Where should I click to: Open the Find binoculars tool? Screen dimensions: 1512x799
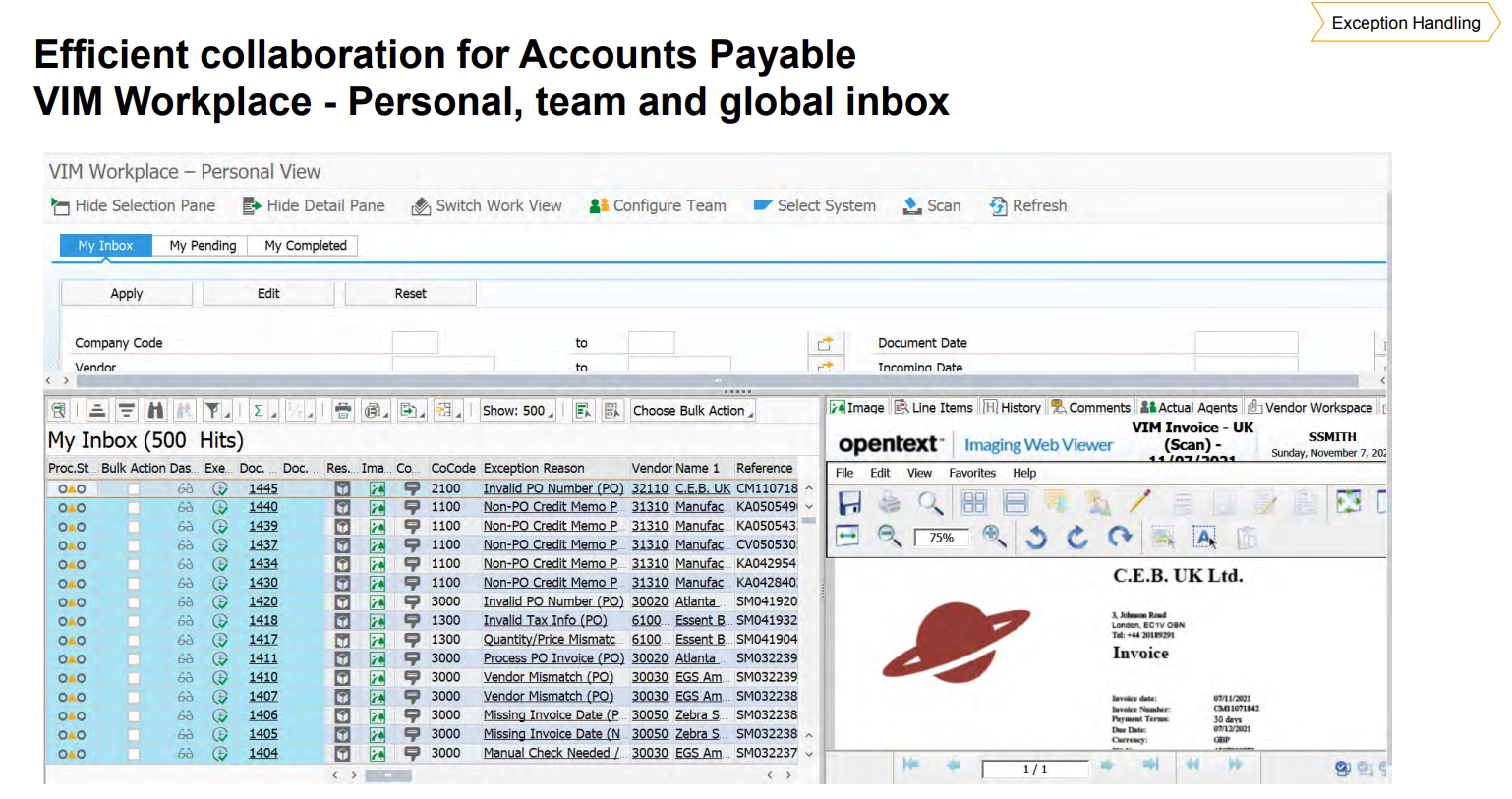[155, 411]
